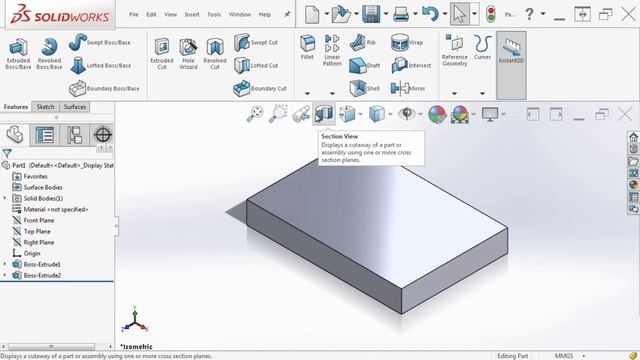Switch to the Features tab
The image size is (640, 360).
16,107
